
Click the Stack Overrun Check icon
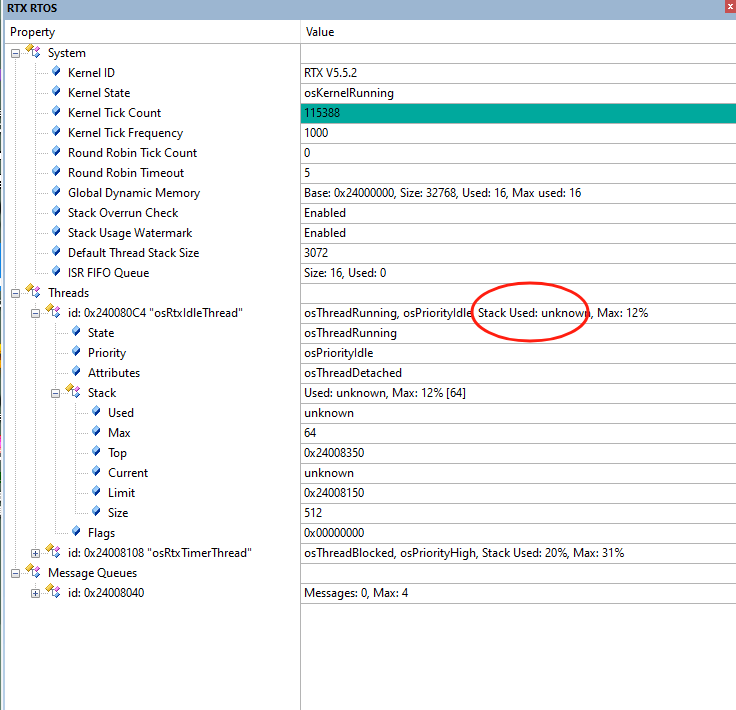coord(56,212)
